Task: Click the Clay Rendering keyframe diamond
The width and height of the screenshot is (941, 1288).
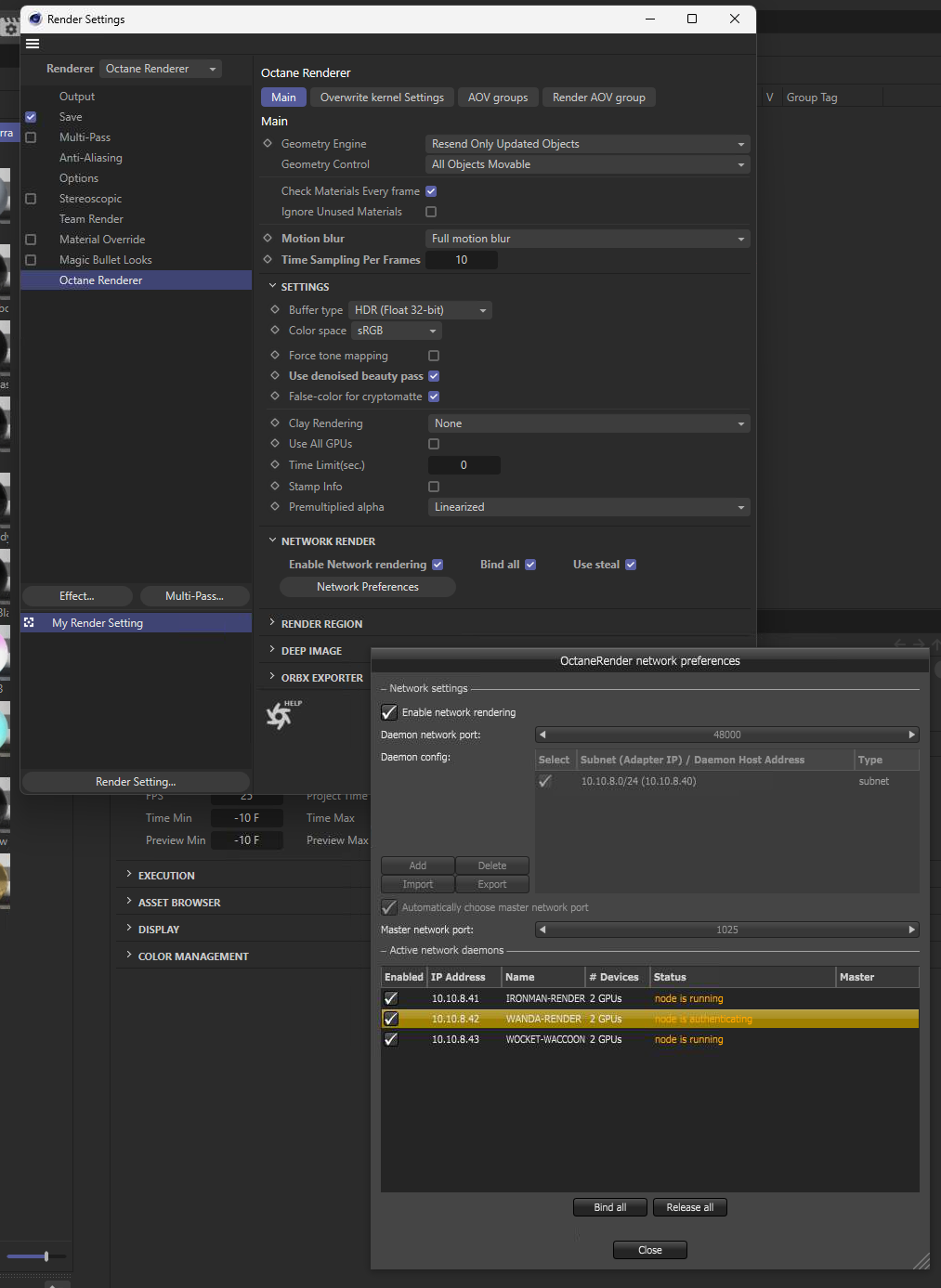Action: click(x=275, y=423)
